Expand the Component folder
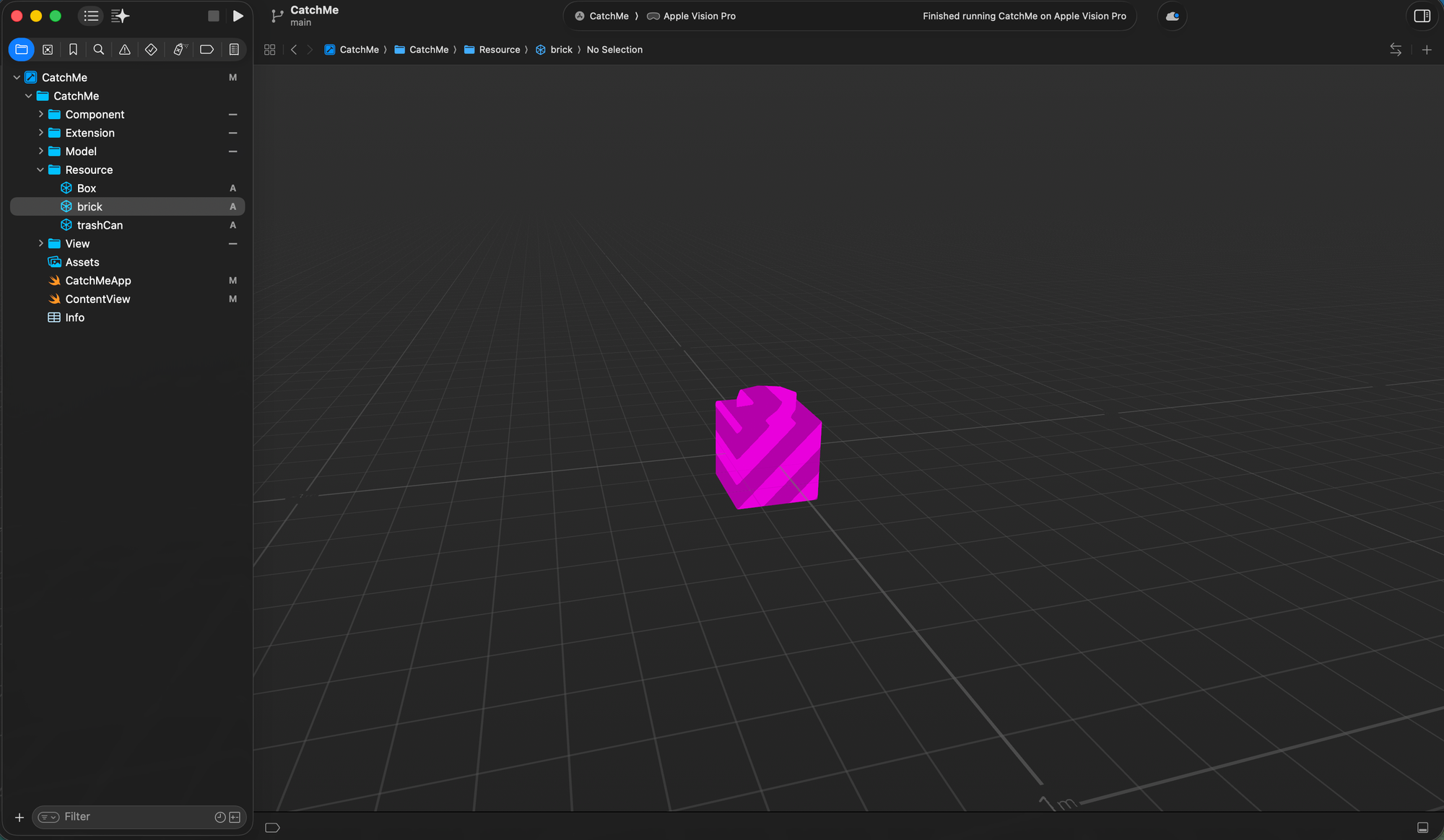 point(41,115)
